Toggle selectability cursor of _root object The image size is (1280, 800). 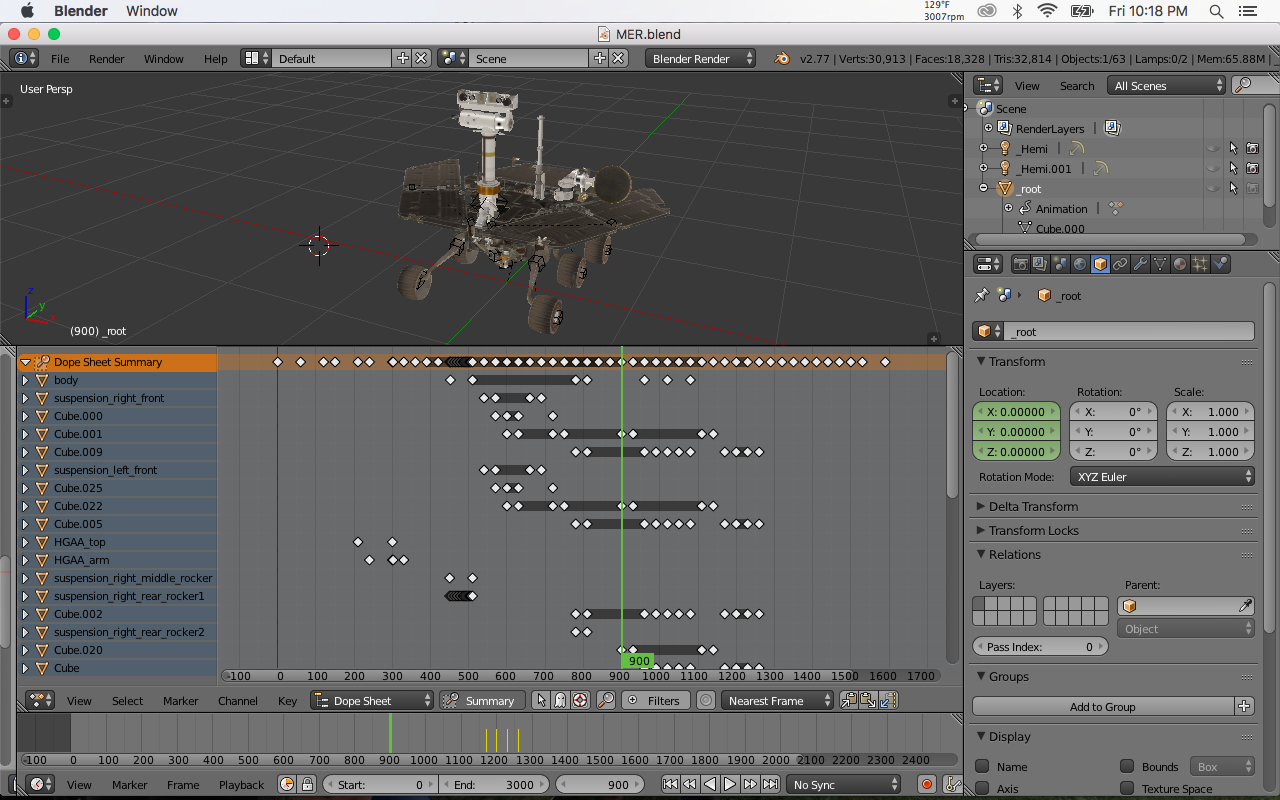[x=1233, y=189]
